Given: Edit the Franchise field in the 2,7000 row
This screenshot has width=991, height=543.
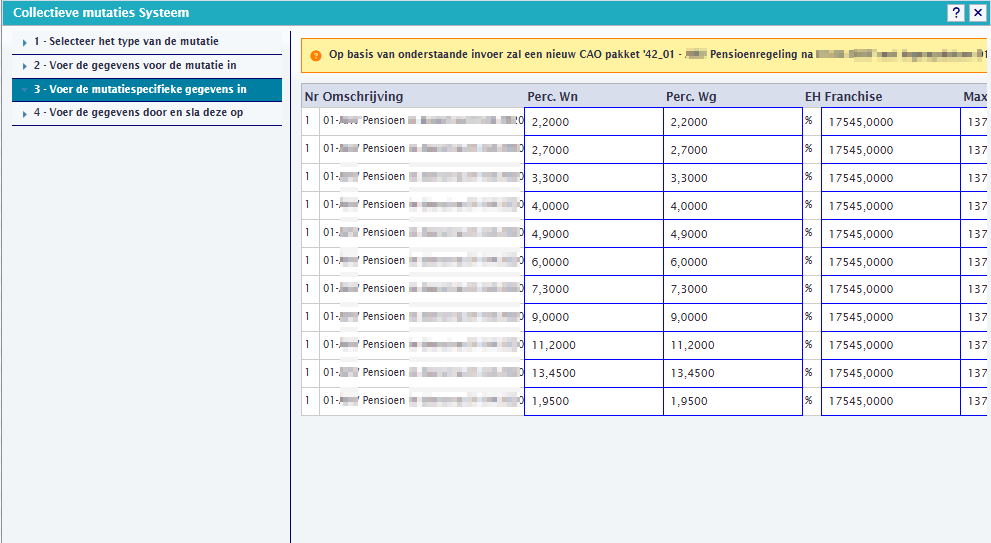Looking at the screenshot, I should (x=891, y=149).
